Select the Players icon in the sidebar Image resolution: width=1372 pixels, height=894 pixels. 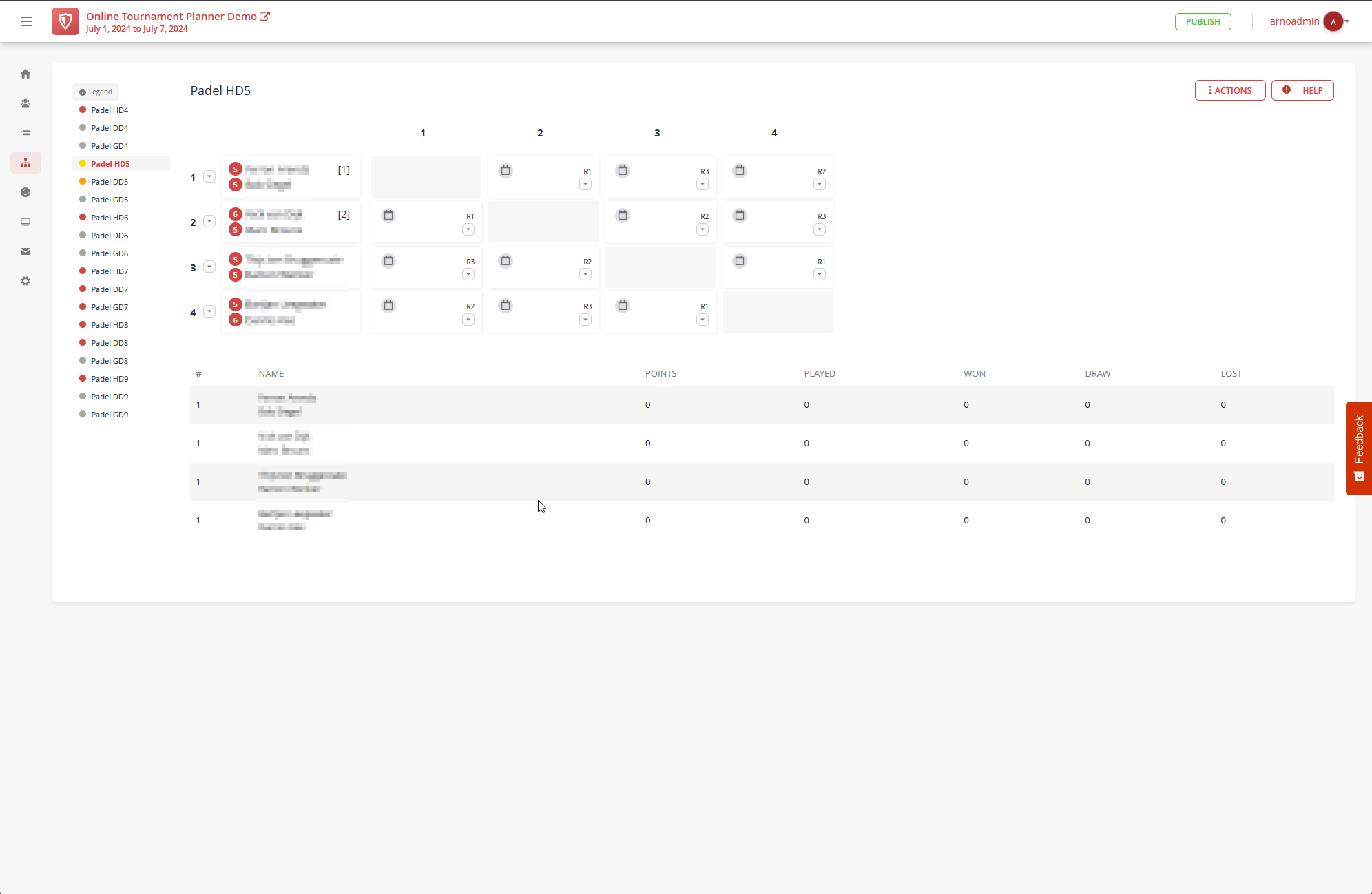25,103
